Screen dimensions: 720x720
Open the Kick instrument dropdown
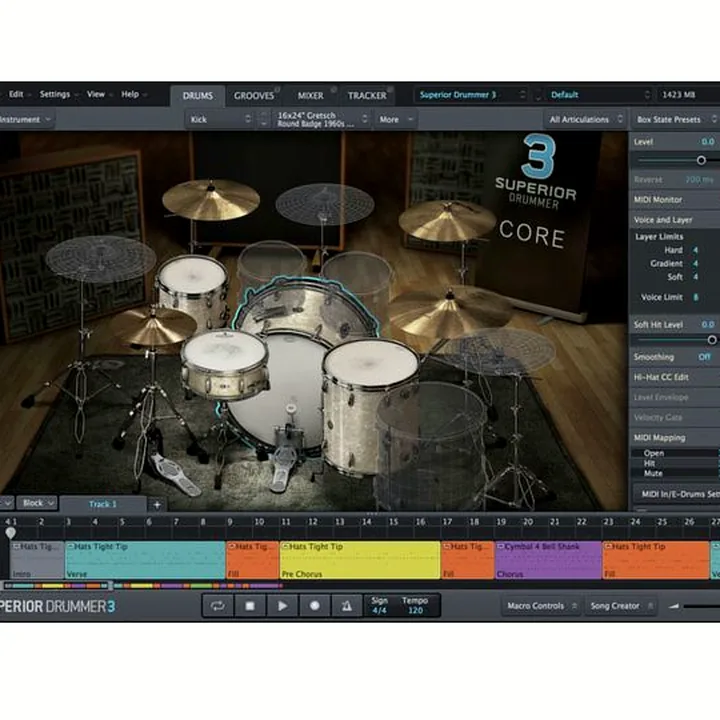220,119
